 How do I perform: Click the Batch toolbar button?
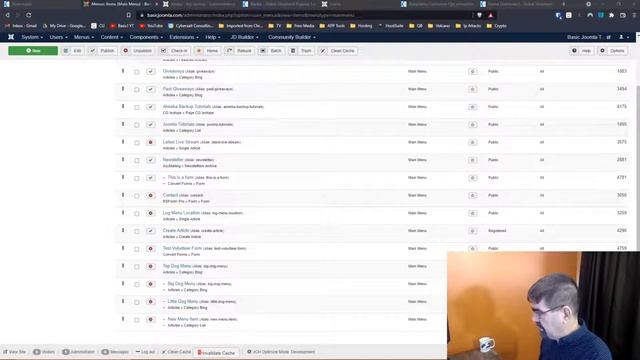271,51
